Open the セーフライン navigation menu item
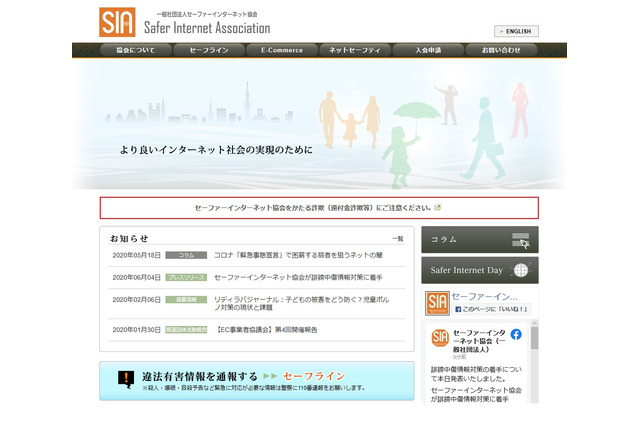 pyautogui.click(x=209, y=50)
